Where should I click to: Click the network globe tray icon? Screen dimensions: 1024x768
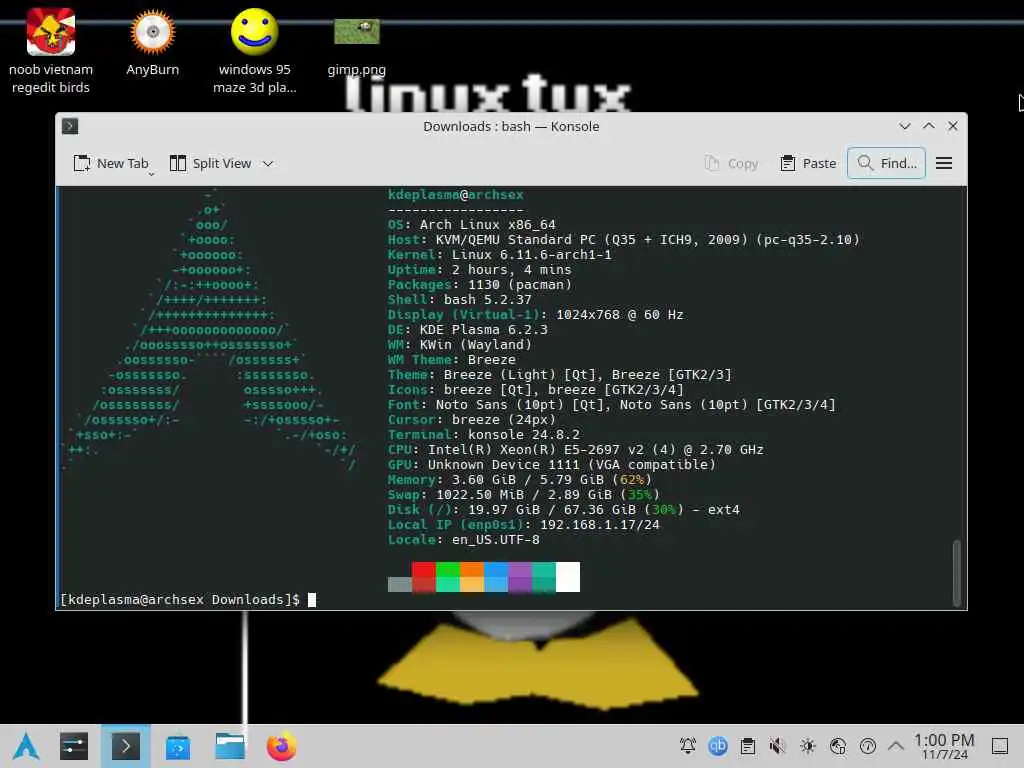[838, 746]
